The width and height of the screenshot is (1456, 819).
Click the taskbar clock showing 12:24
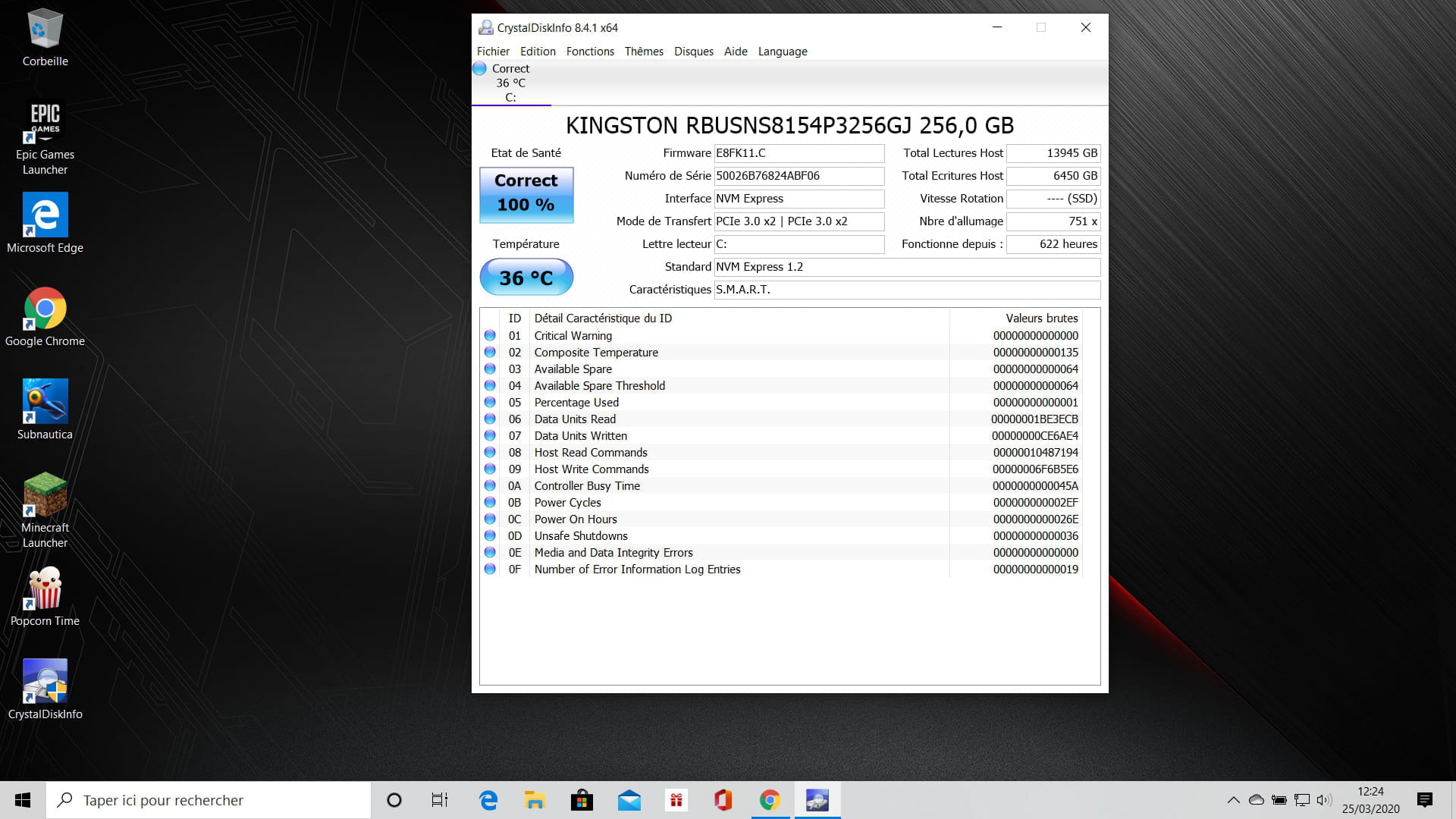[1370, 800]
